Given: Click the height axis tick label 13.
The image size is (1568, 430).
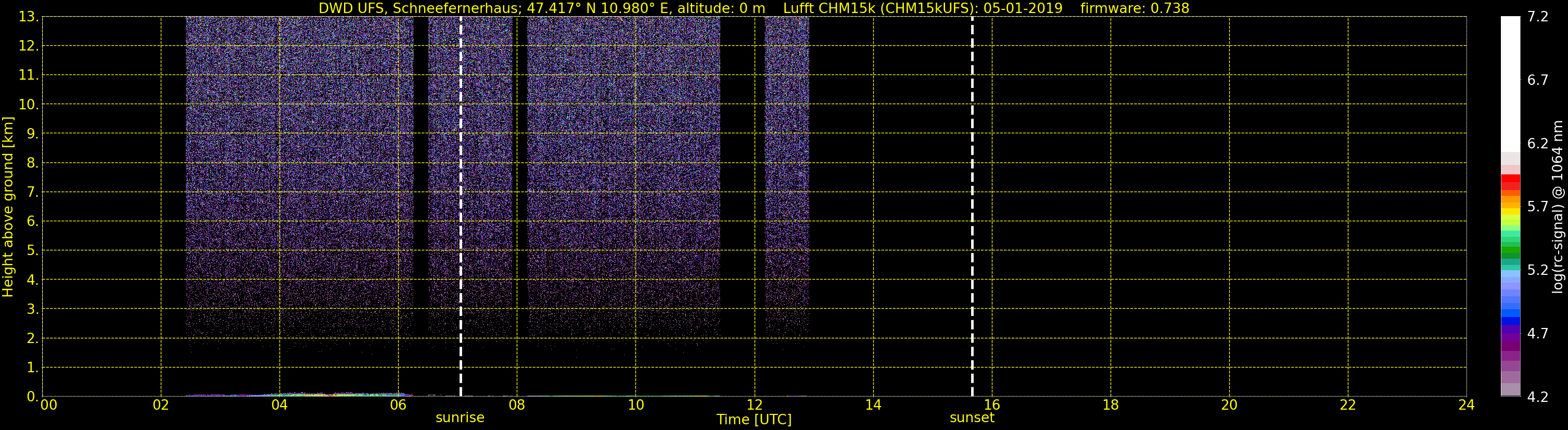Looking at the screenshot, I should pos(28,17).
